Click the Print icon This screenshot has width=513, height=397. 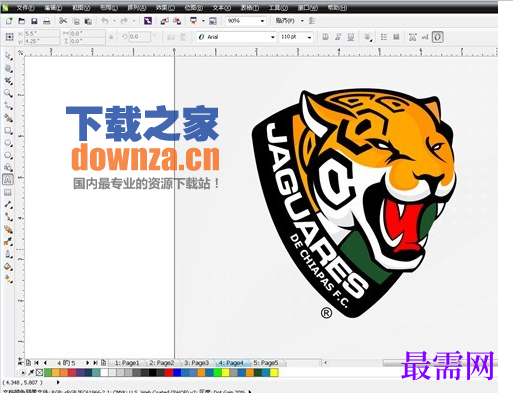(x=47, y=21)
